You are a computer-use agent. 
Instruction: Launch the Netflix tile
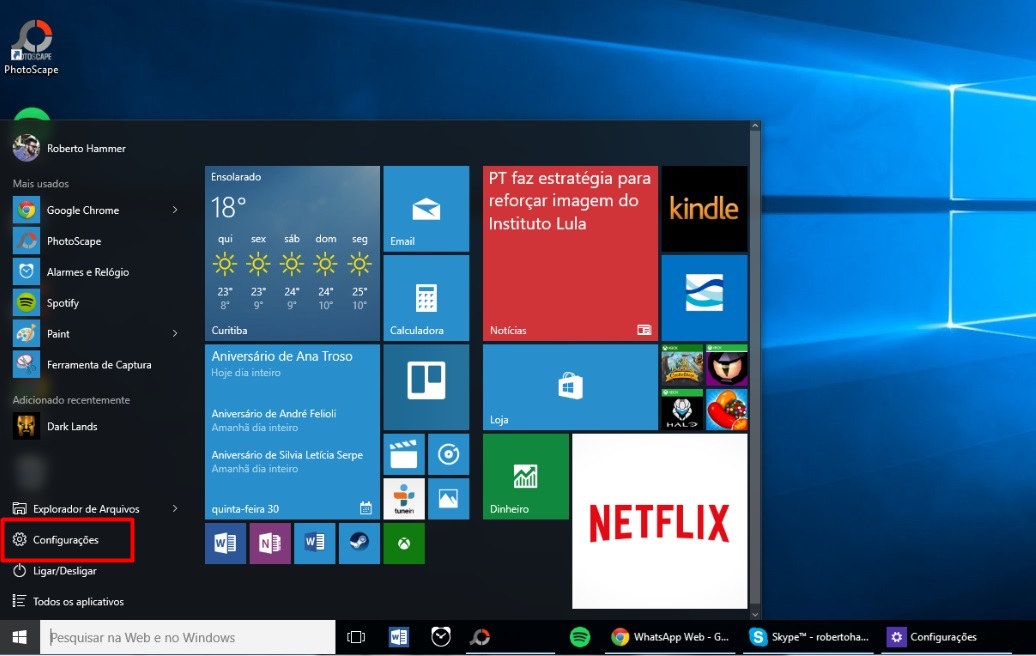click(660, 521)
